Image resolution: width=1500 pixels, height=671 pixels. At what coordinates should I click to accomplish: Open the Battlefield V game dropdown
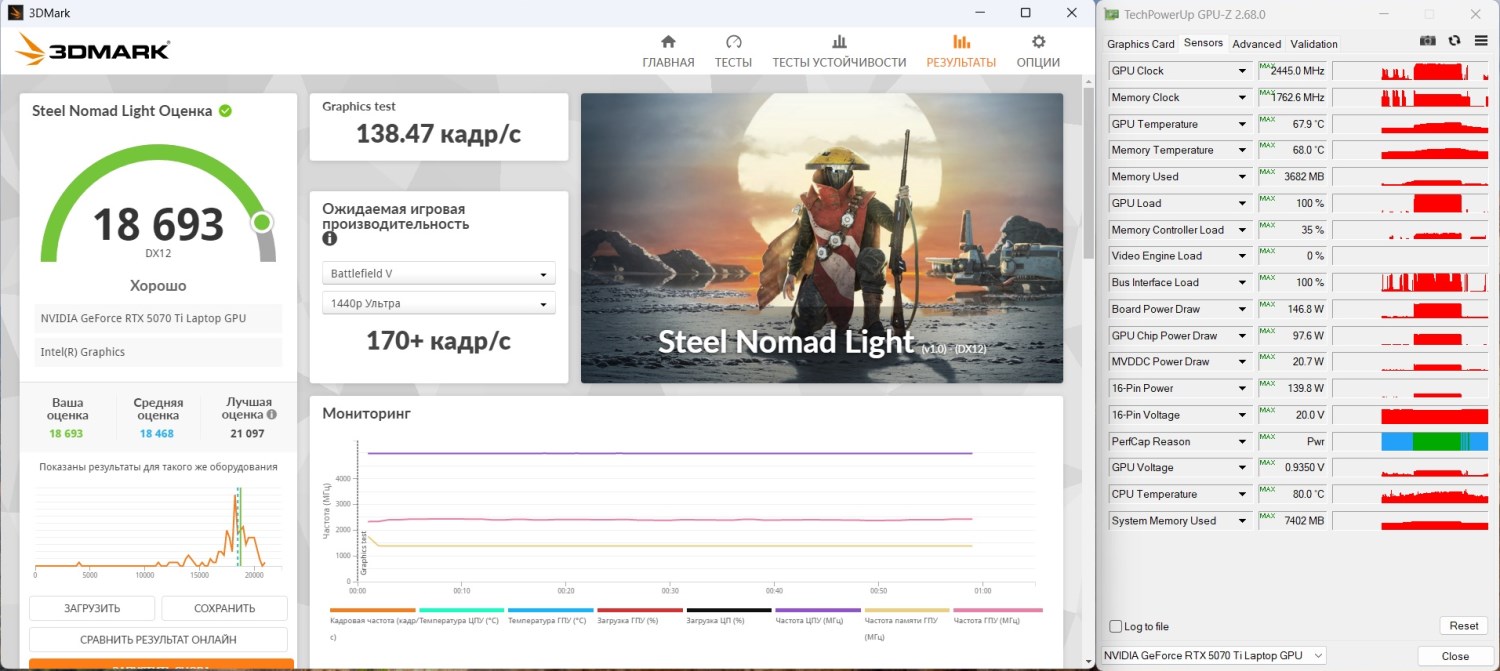pyautogui.click(x=439, y=274)
